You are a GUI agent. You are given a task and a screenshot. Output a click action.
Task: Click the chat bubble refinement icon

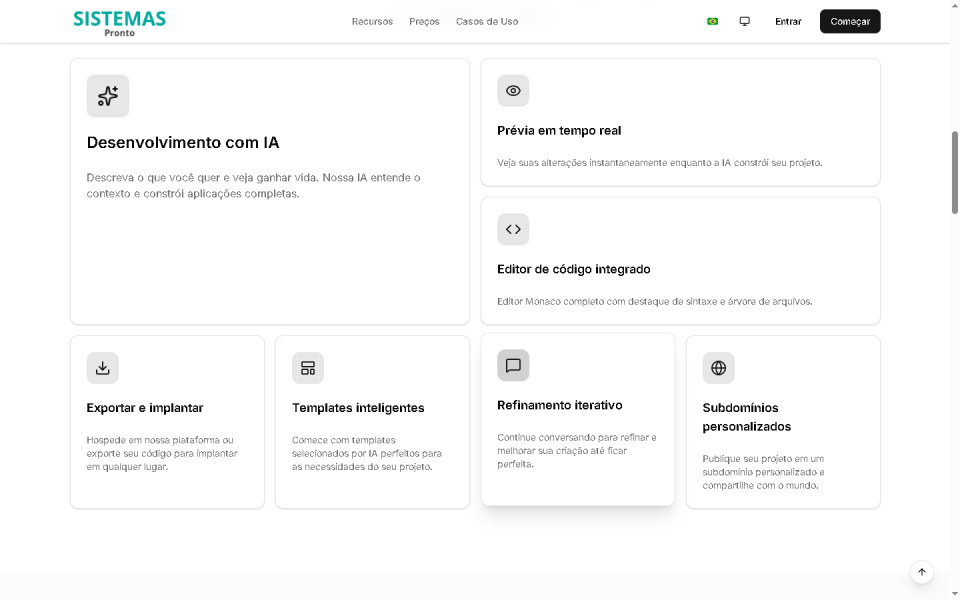click(x=513, y=366)
